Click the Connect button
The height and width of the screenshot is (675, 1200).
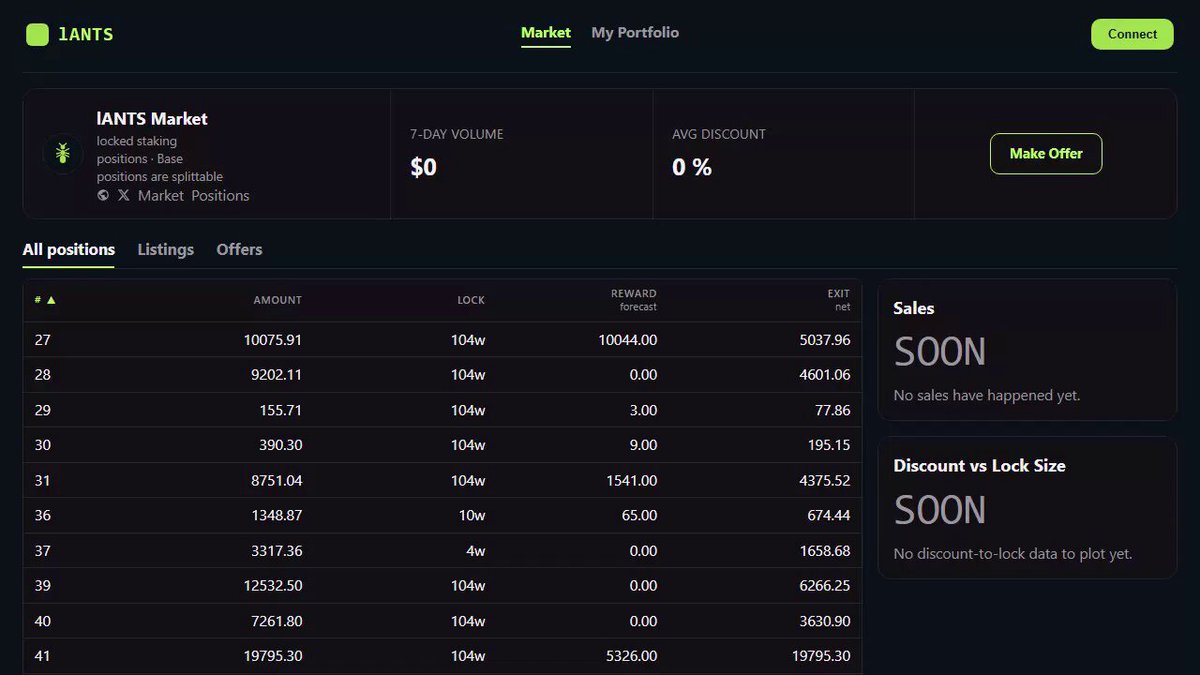(x=1132, y=34)
